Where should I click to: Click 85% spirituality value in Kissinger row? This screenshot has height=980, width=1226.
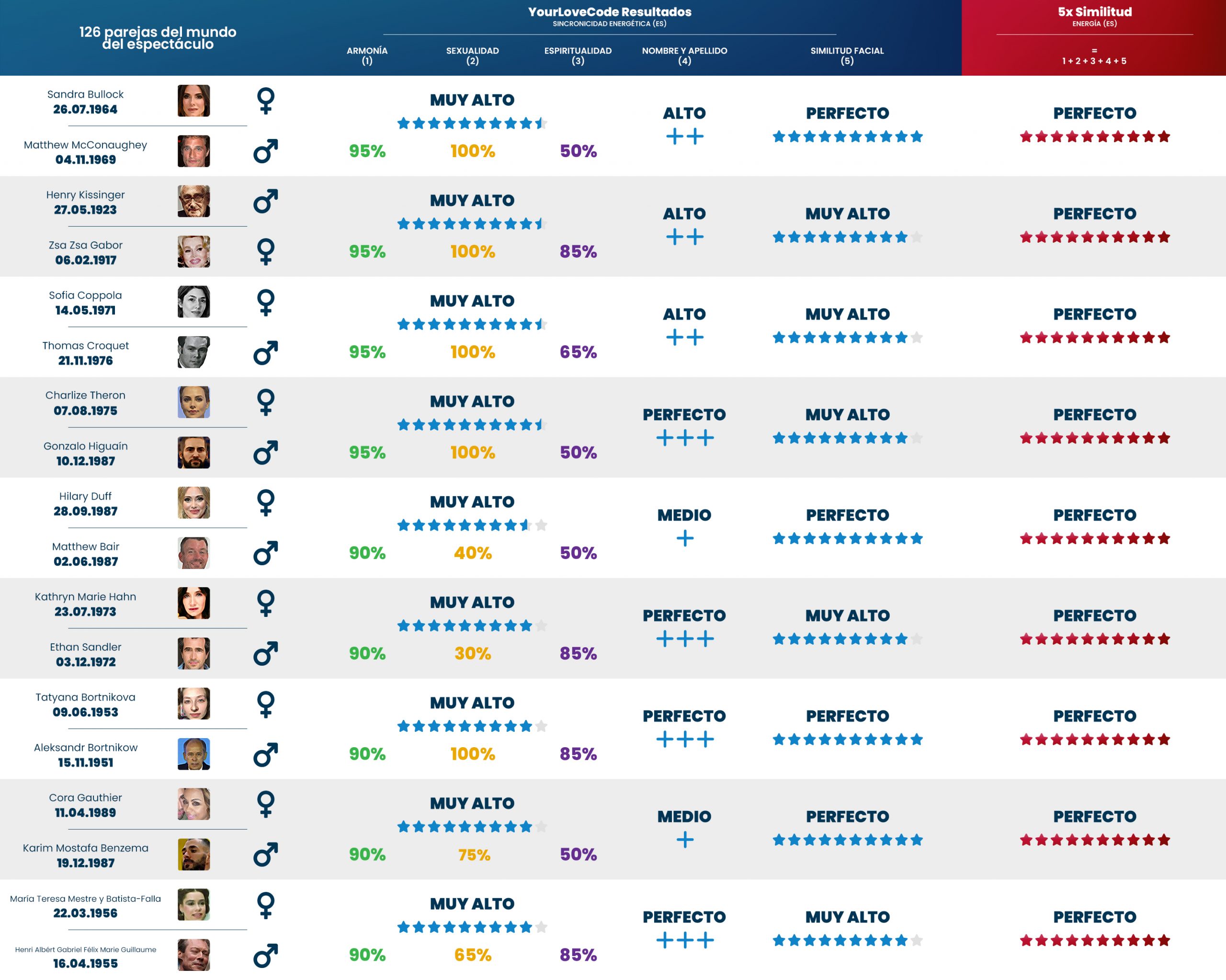coord(578,251)
